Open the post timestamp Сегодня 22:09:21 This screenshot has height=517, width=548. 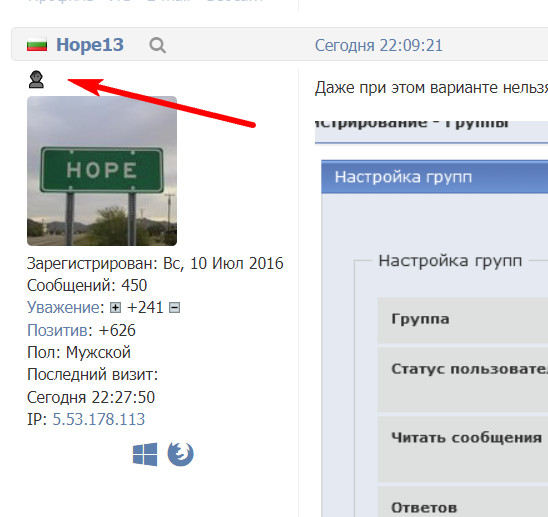pyautogui.click(x=378, y=46)
